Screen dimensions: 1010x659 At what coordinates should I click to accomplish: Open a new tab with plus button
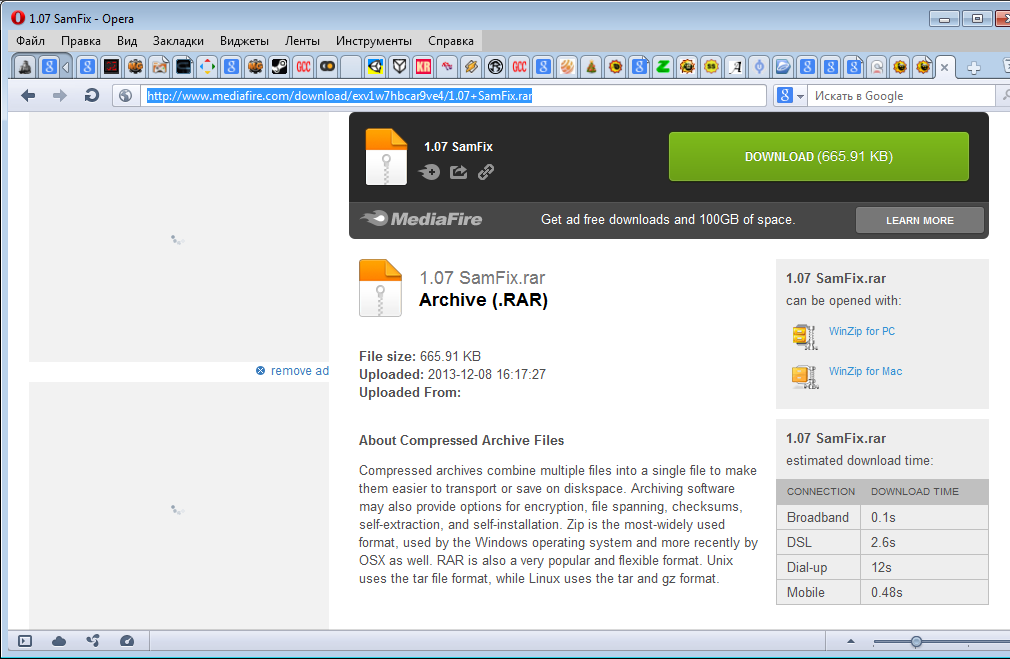click(x=974, y=67)
